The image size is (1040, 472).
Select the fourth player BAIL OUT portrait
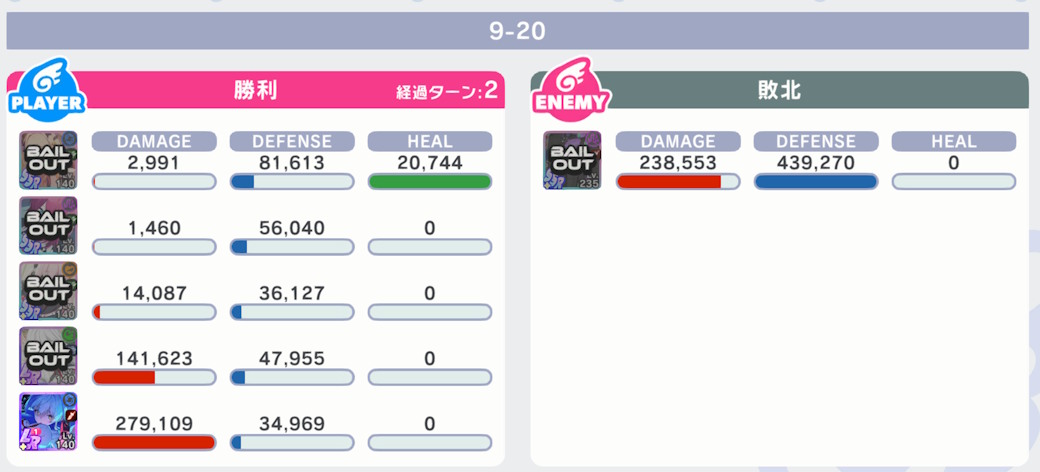[x=48, y=356]
